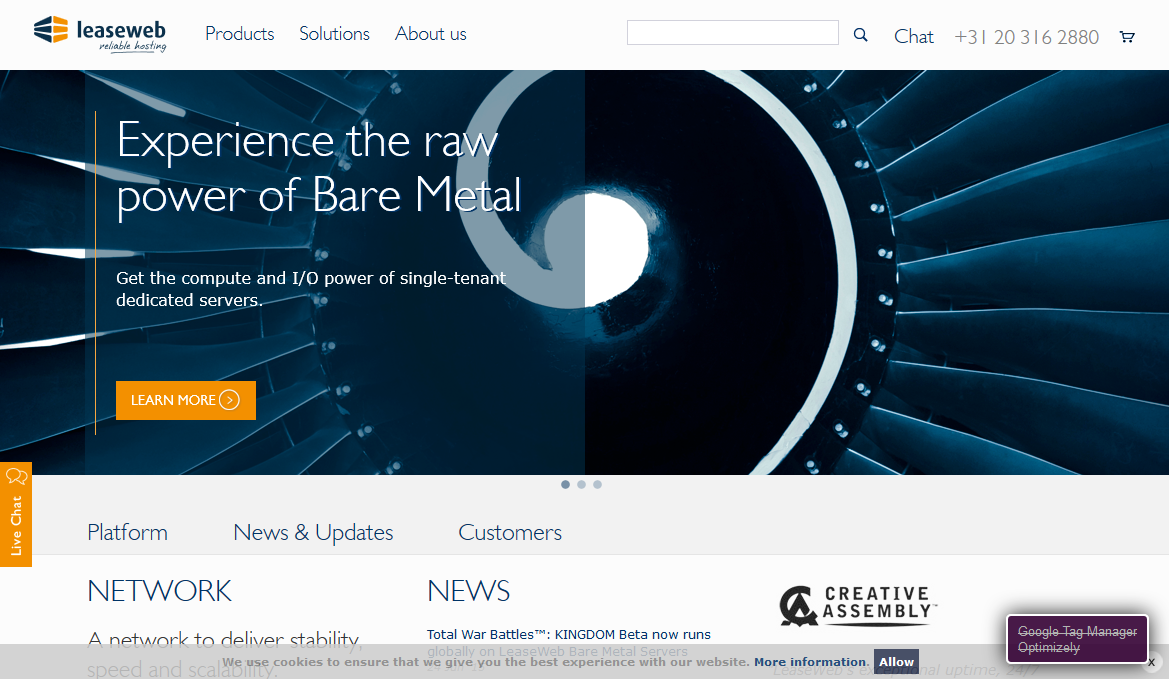
Task: Click the NETWORK heading
Action: [160, 591]
